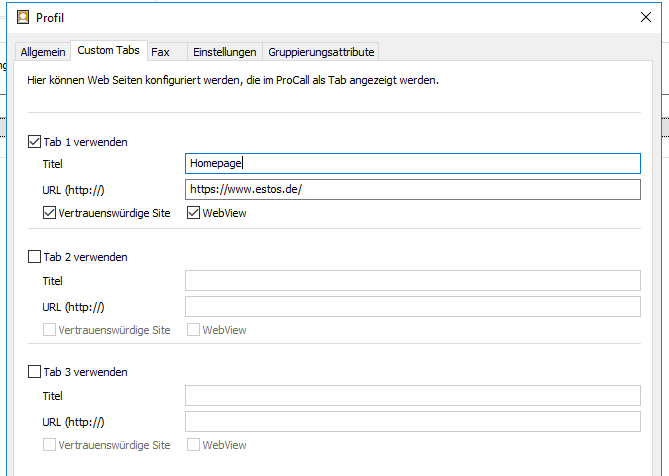
Task: Open the Gruppierungsattribute tab
Action: (x=321, y=52)
